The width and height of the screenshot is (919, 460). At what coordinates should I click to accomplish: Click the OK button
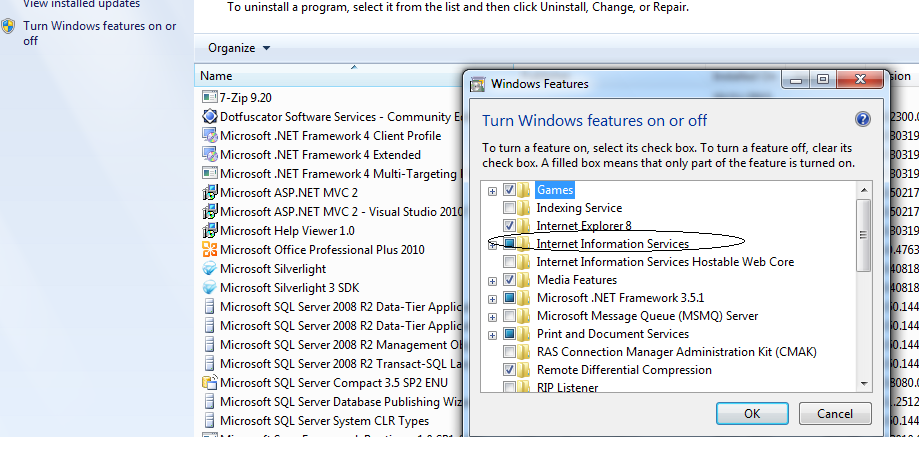pos(752,413)
